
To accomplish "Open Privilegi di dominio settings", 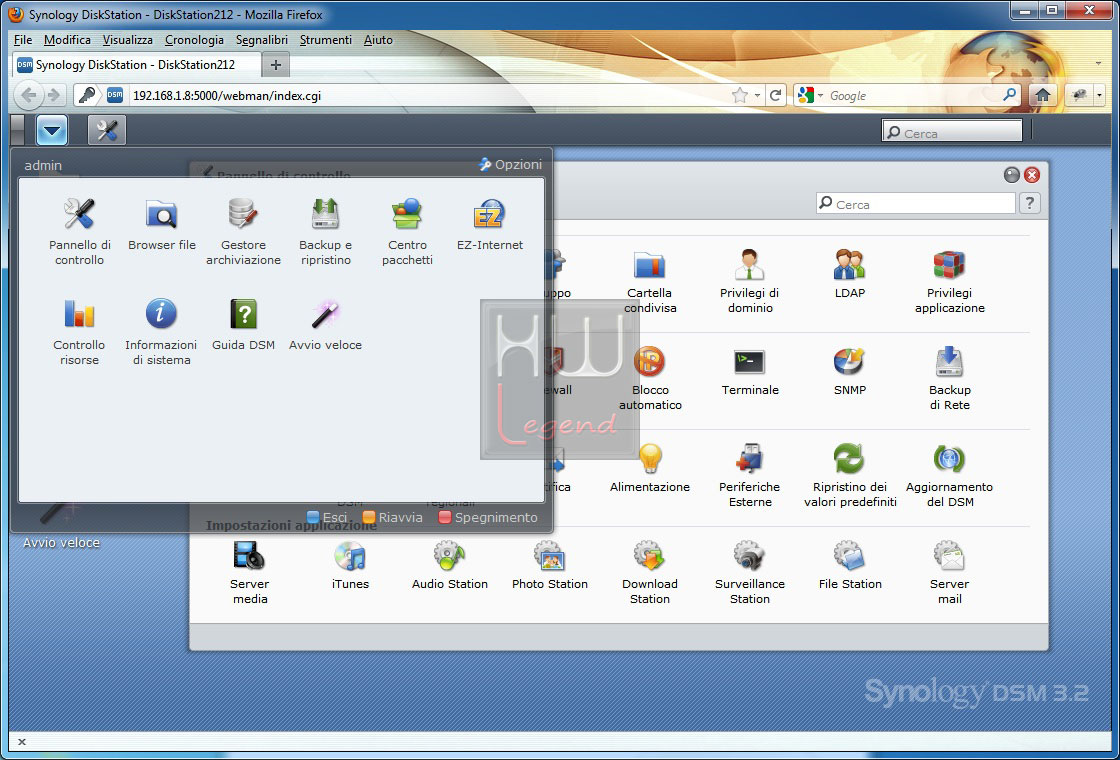I will pos(749,281).
